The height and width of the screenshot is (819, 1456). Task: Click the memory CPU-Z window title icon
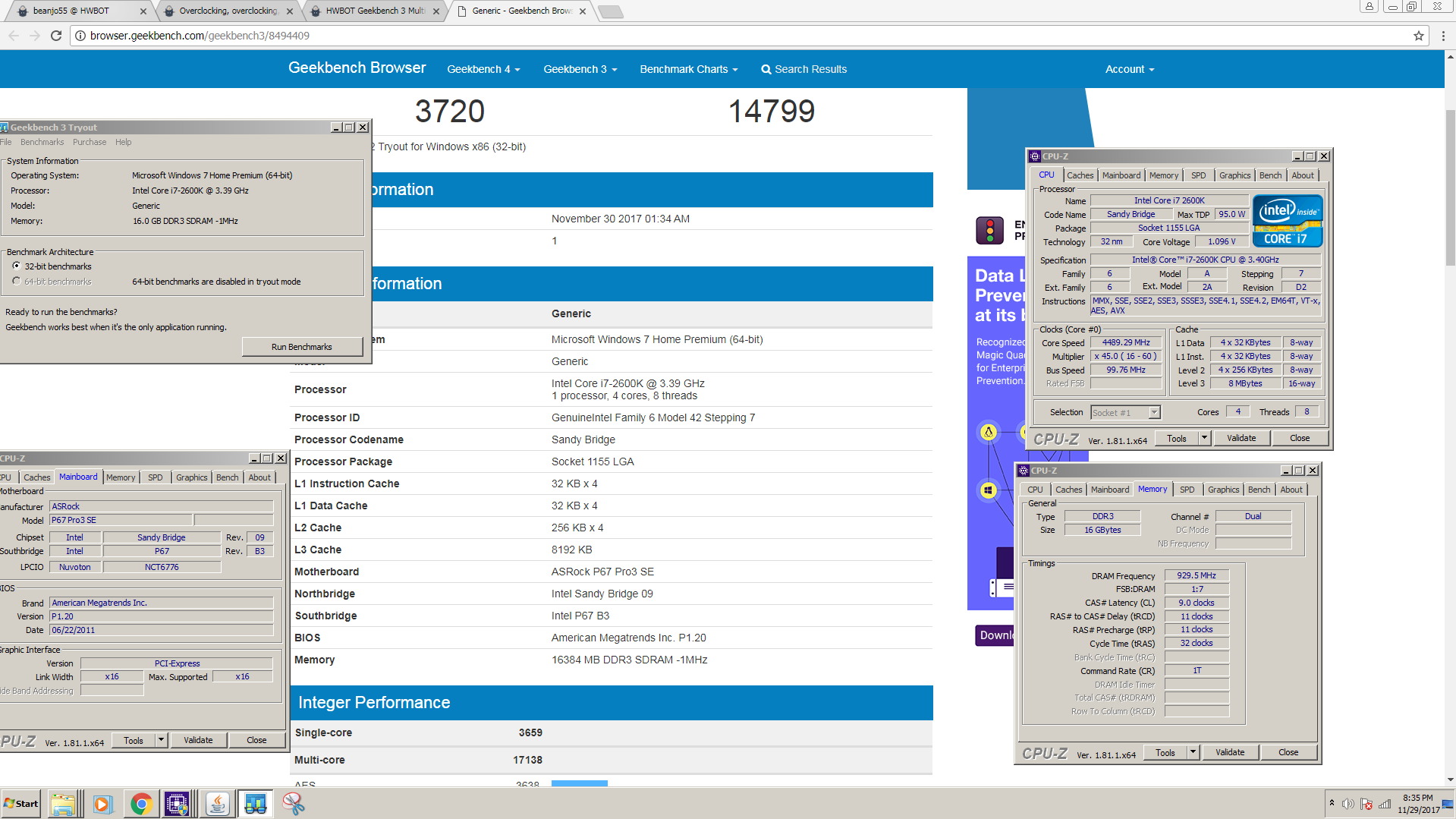(x=1023, y=471)
